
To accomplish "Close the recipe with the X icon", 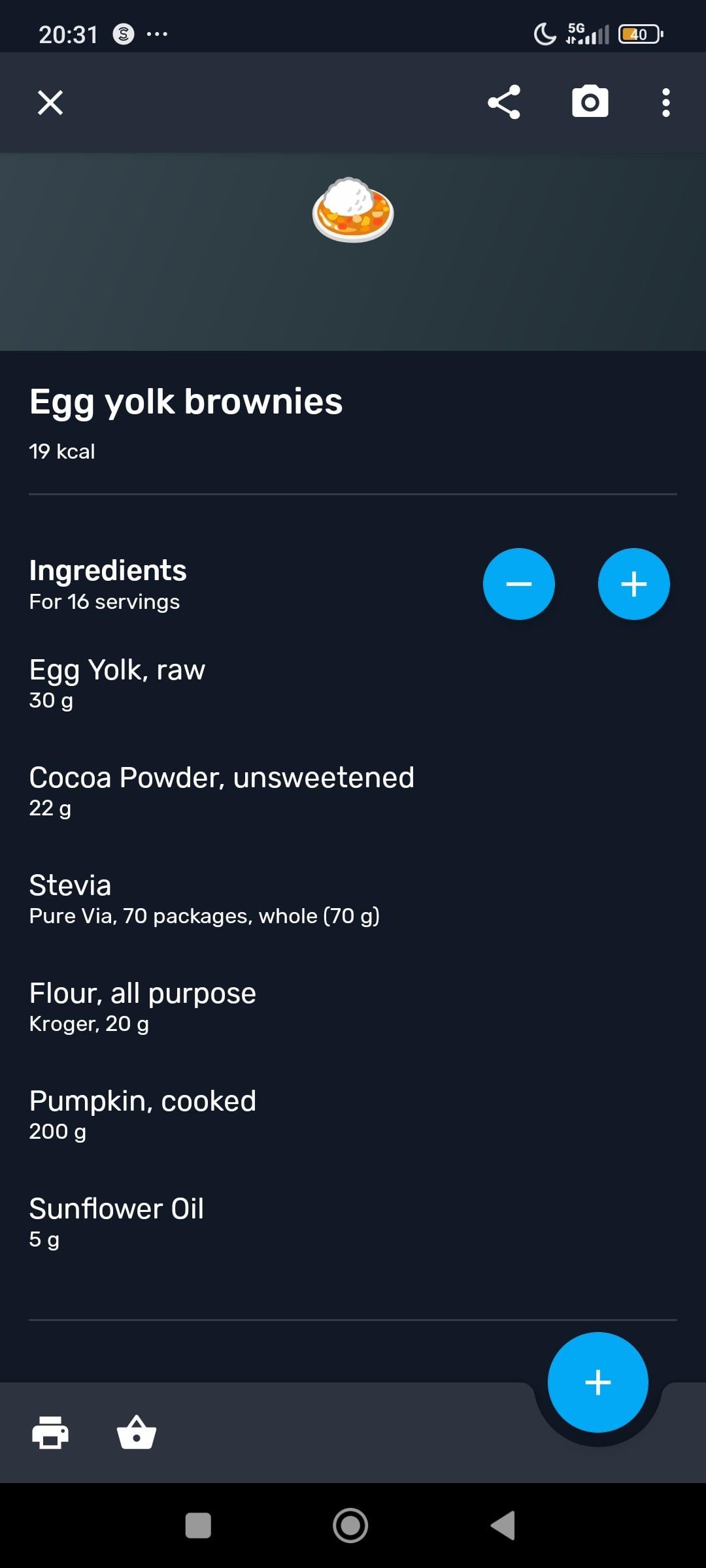I will 50,103.
